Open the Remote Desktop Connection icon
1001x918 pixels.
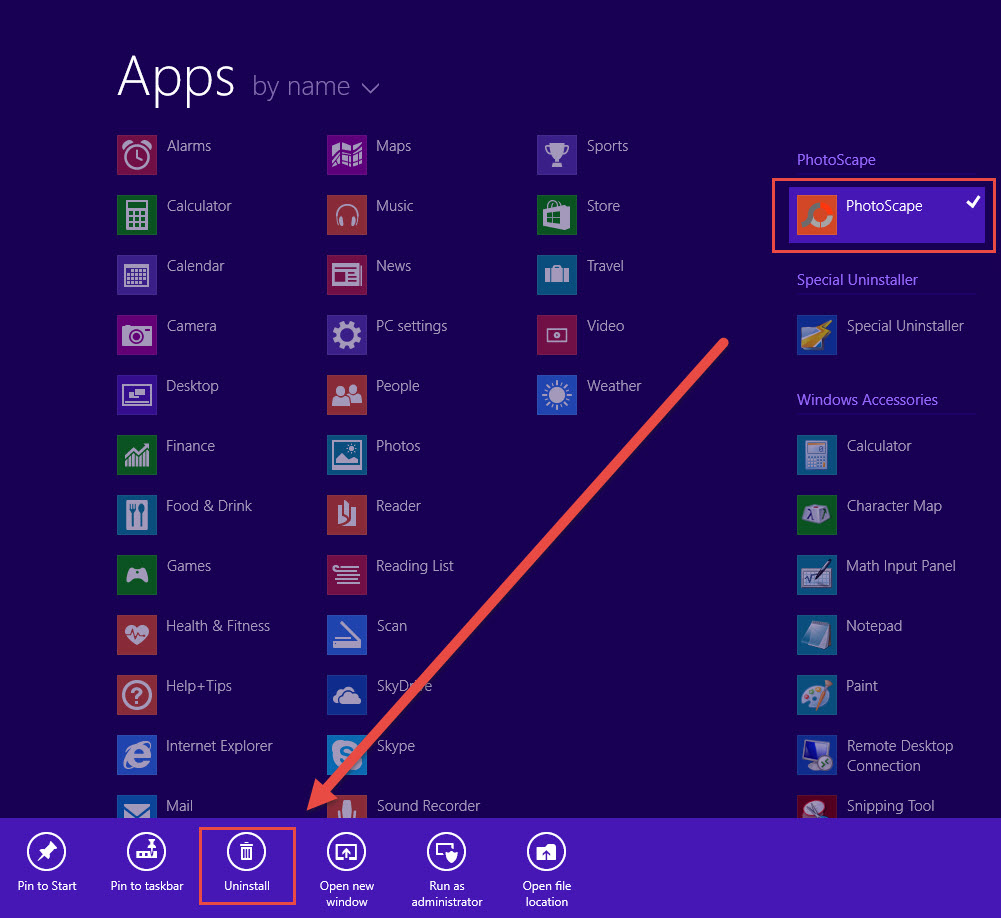tap(817, 755)
